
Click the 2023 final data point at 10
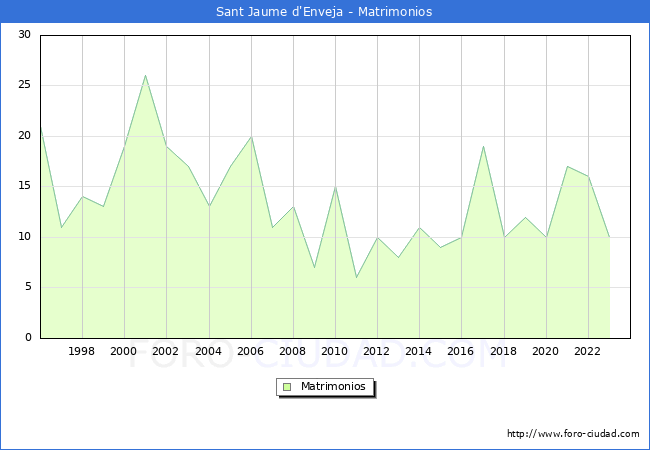609,237
